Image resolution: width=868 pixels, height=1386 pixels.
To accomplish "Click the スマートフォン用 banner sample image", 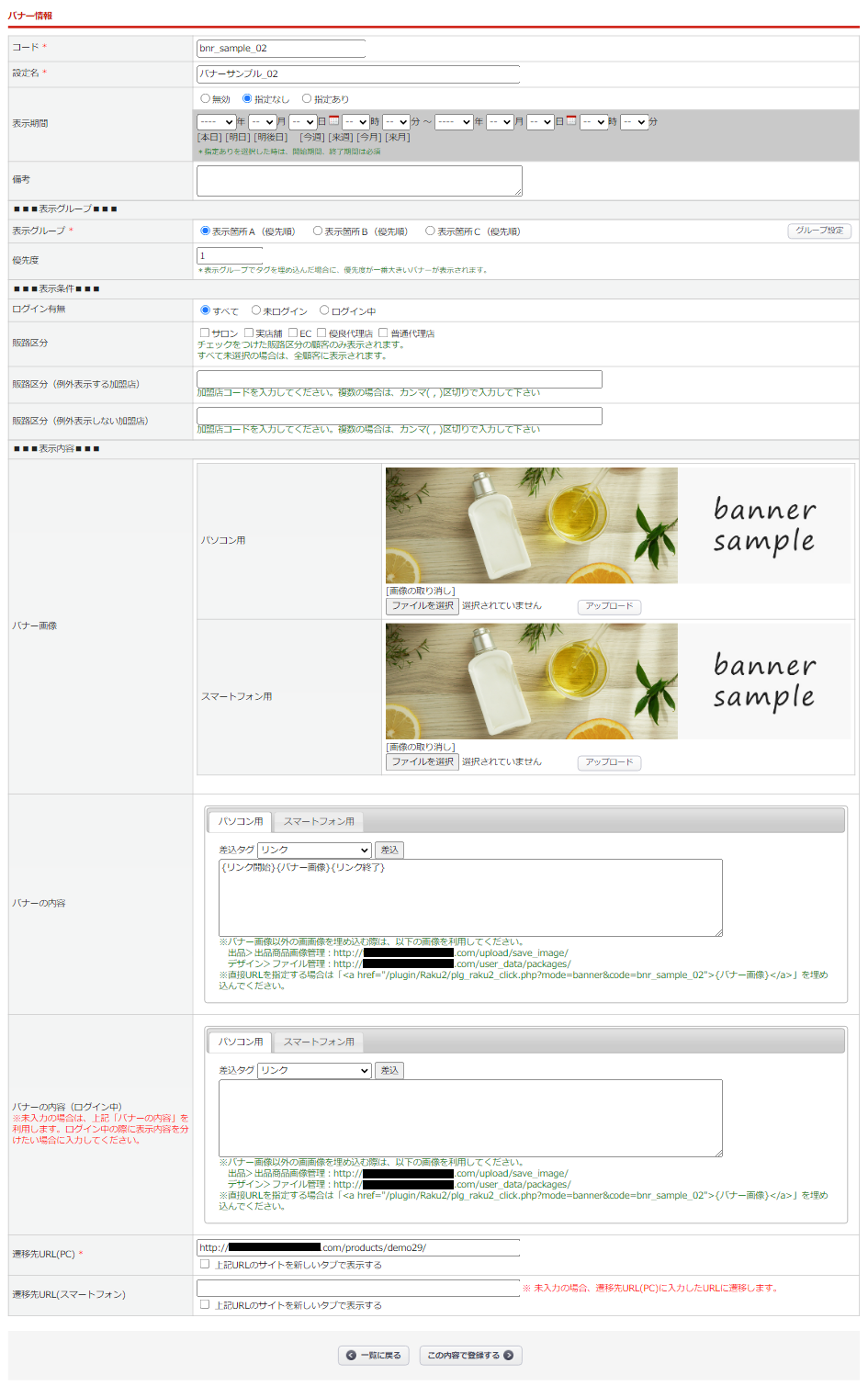I will [618, 682].
